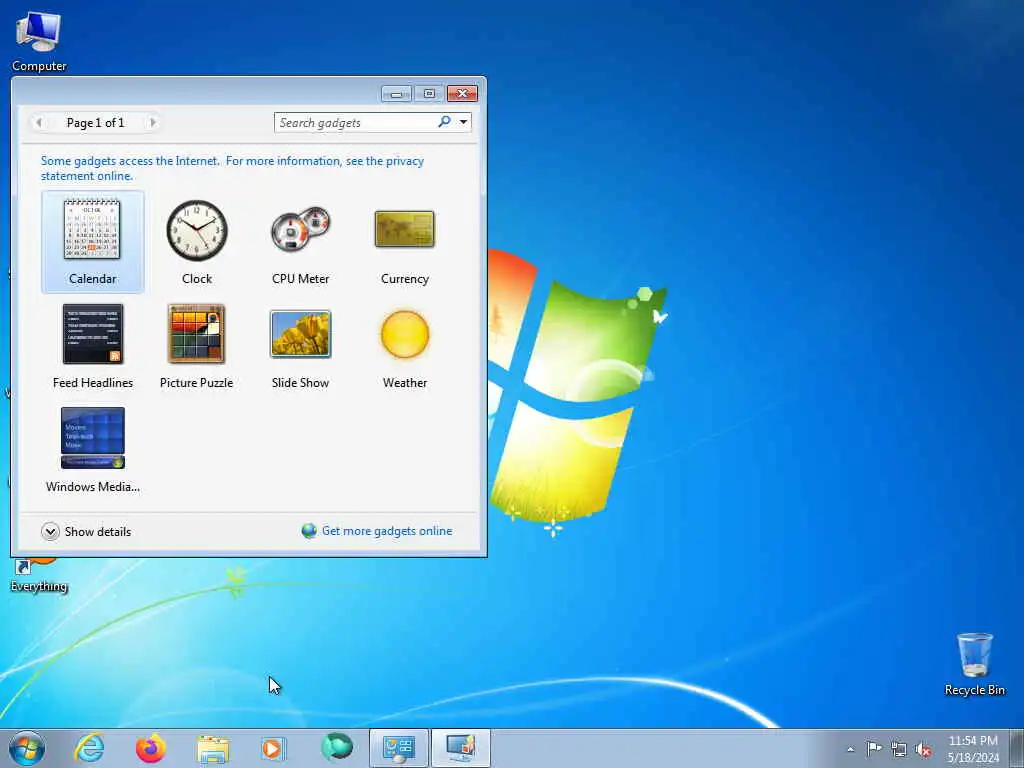Screen dimensions: 1024x768
Task: Go to next gadget page arrow
Action: [152, 122]
